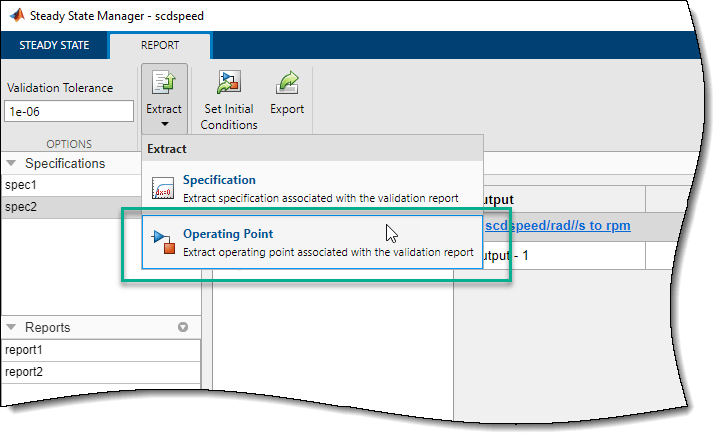Click the Set Initial Conditions icon
This screenshot has width=721, height=440.
pyautogui.click(x=229, y=84)
